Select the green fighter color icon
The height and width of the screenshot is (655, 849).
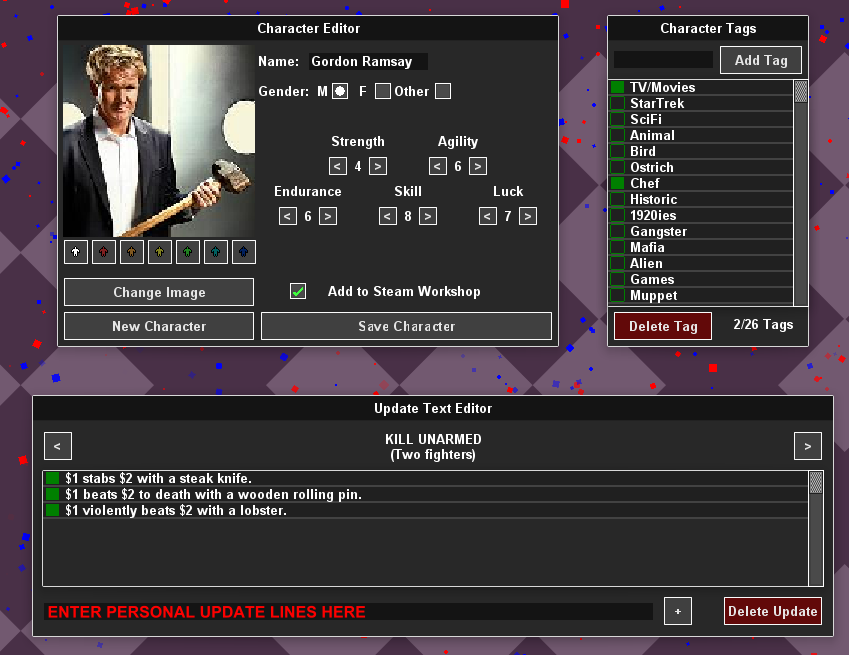(188, 252)
